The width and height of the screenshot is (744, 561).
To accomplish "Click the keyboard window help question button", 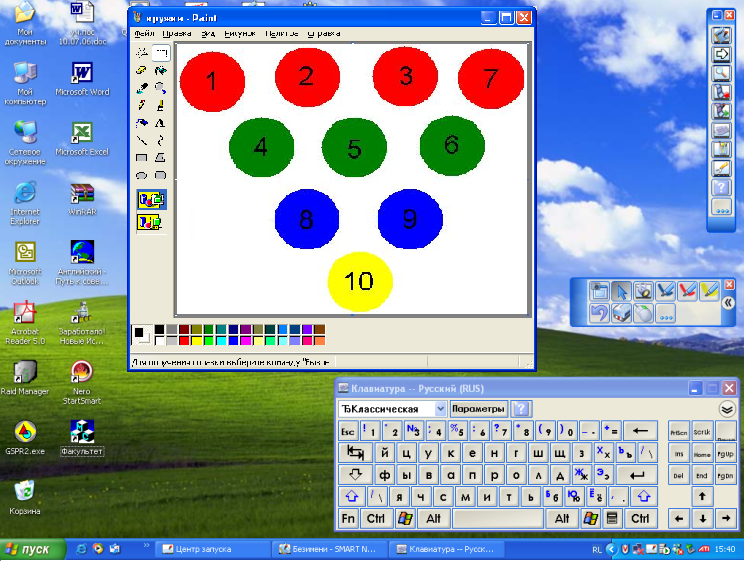I will (x=521, y=409).
